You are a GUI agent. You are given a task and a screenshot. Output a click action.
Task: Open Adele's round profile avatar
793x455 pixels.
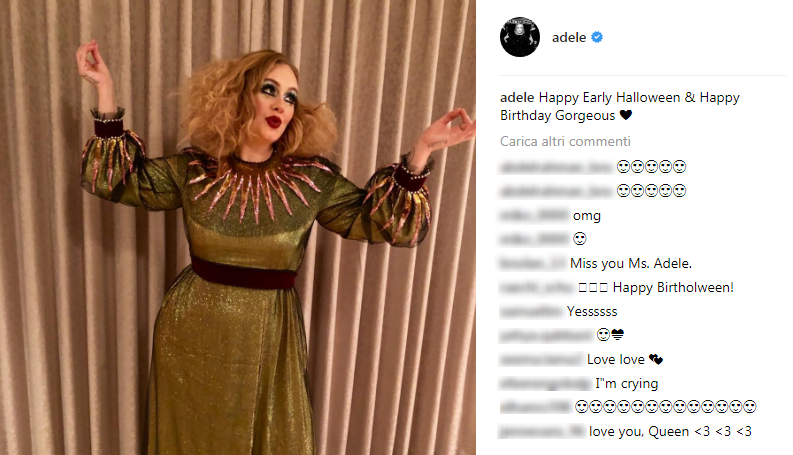pos(520,37)
